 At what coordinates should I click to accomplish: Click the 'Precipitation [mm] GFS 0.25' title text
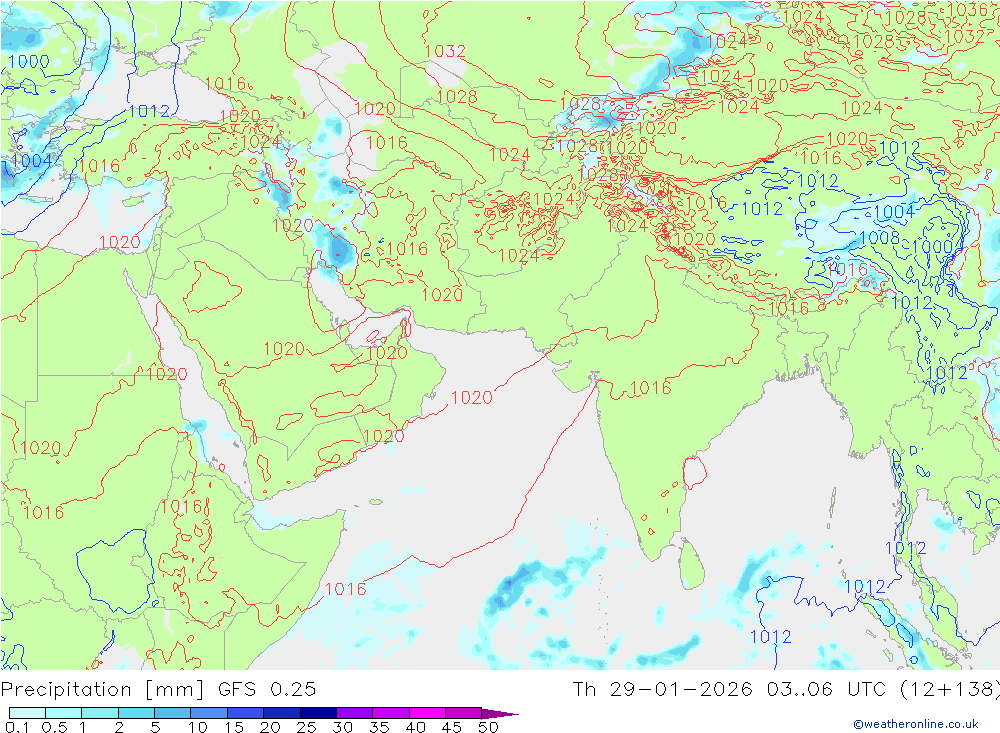point(158,690)
